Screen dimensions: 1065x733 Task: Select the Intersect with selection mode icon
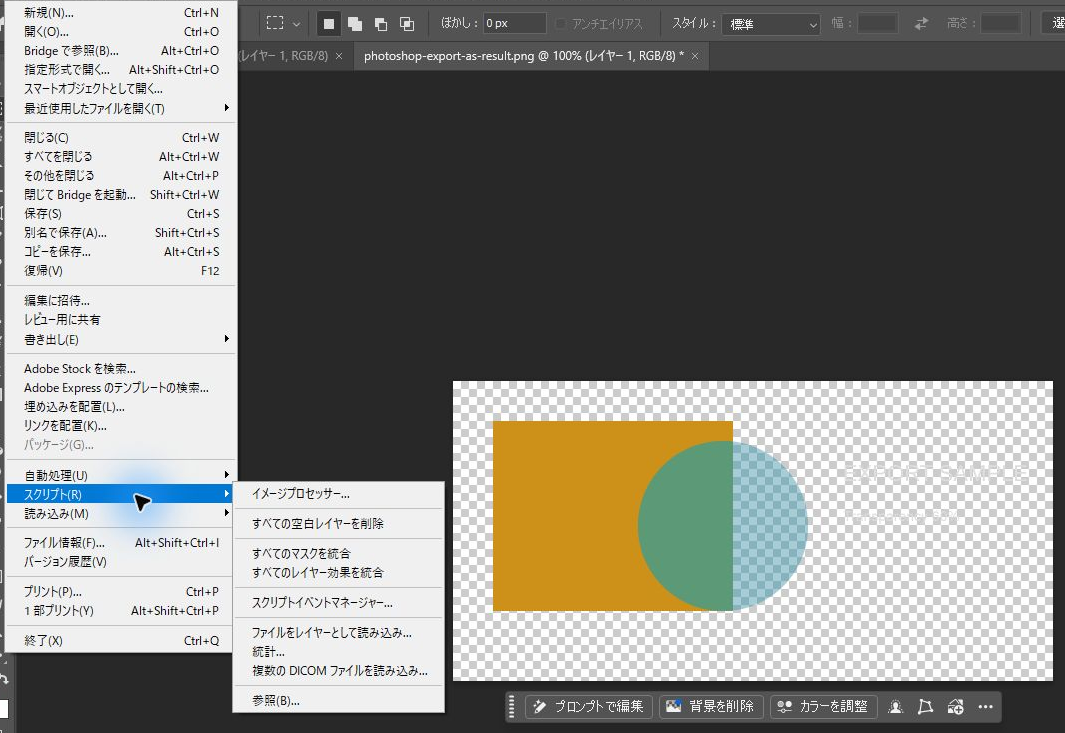click(x=407, y=24)
